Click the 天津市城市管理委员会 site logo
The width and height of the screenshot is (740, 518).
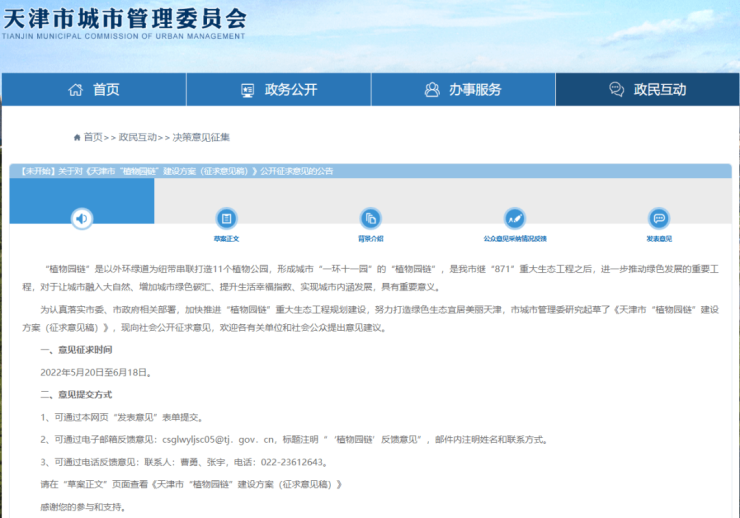(x=124, y=22)
